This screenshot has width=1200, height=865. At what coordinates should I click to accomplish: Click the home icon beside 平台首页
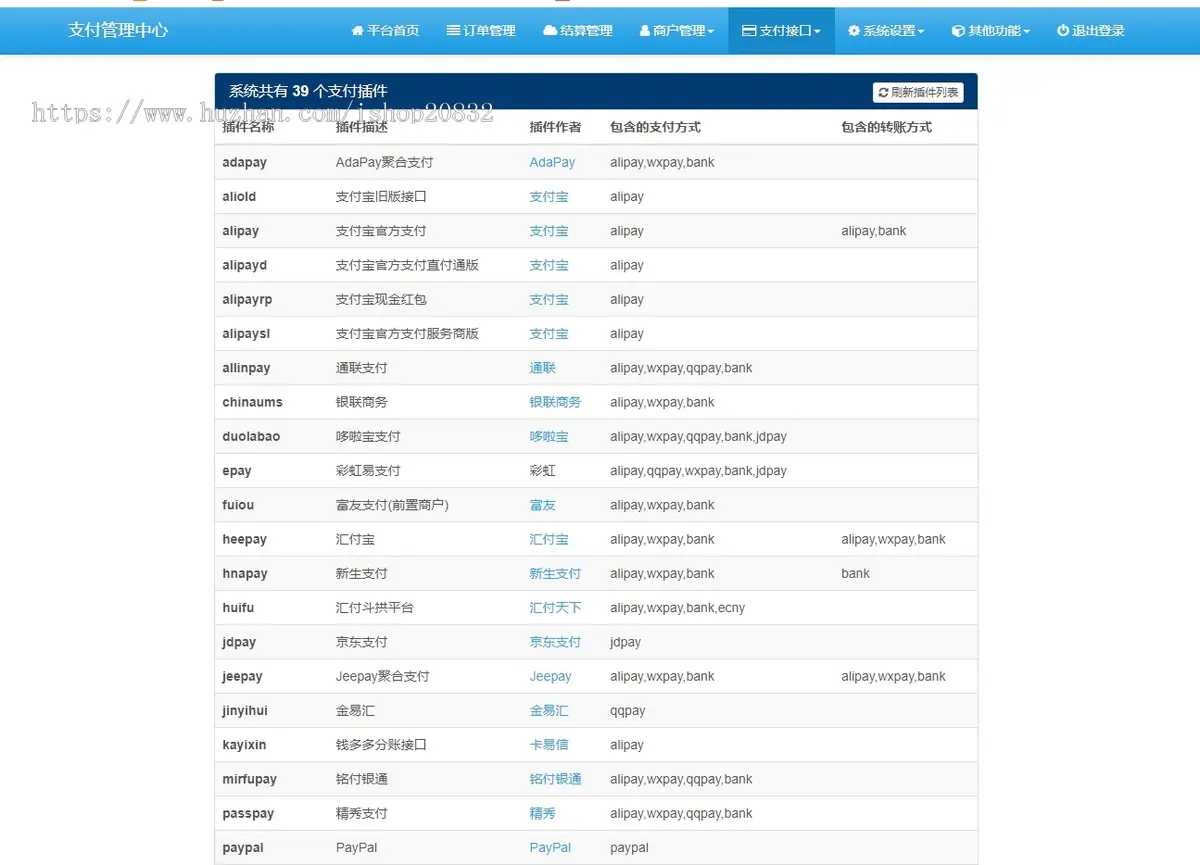pyautogui.click(x=357, y=31)
